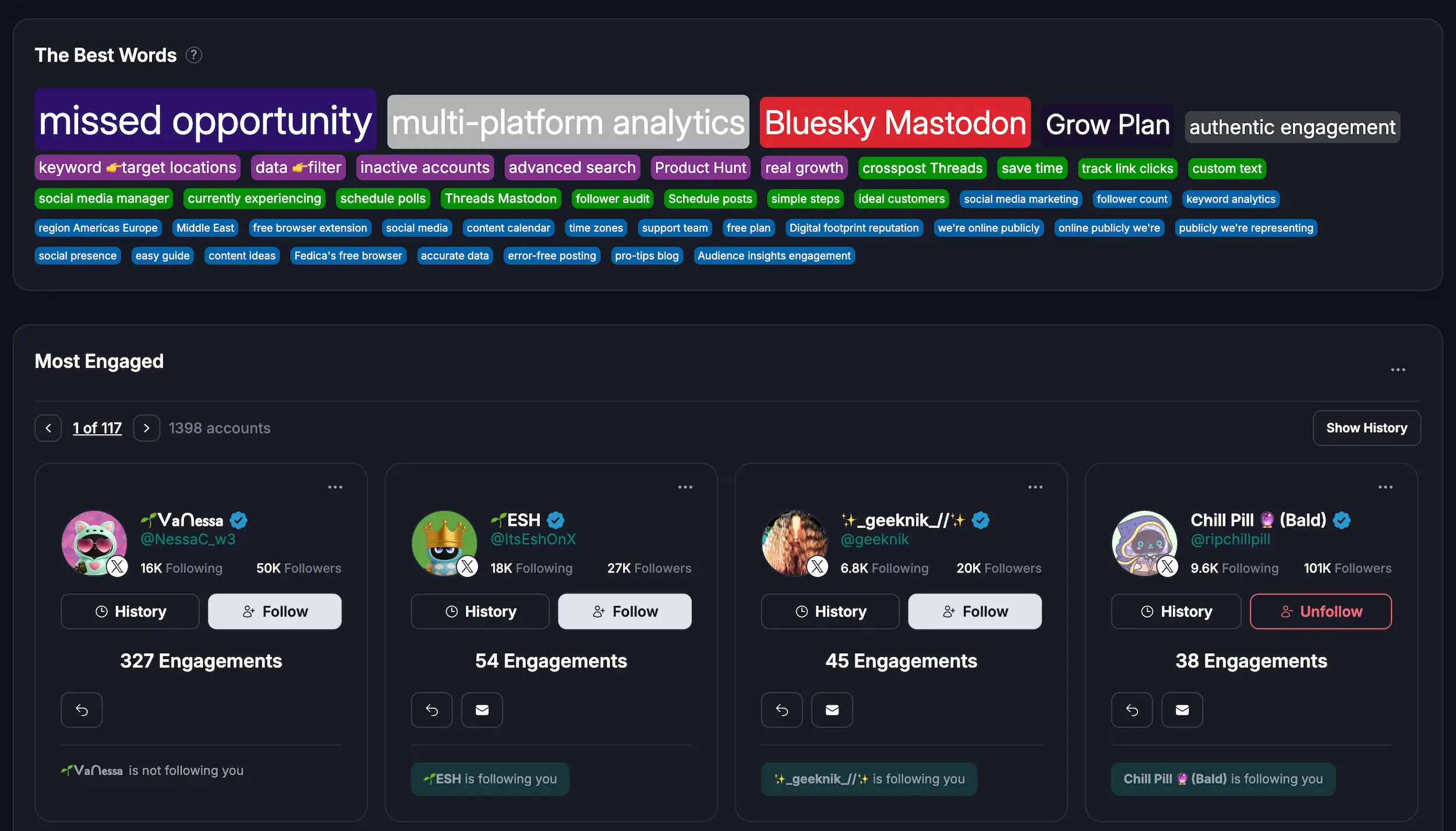Click message envelope icon on ESH's card
The height and width of the screenshot is (831, 1456).
pyautogui.click(x=482, y=710)
